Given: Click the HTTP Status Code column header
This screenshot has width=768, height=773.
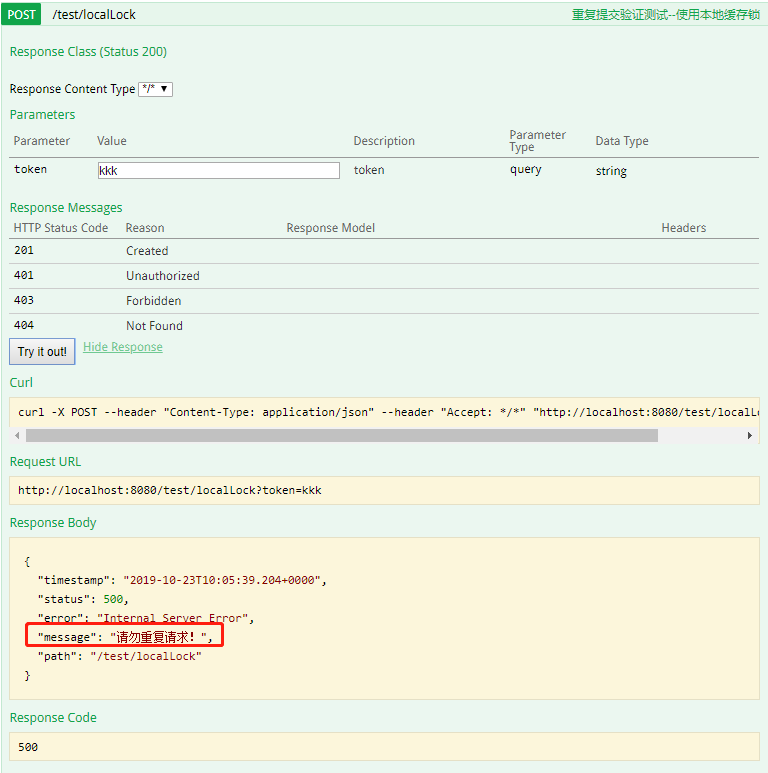Looking at the screenshot, I should click(x=61, y=228).
